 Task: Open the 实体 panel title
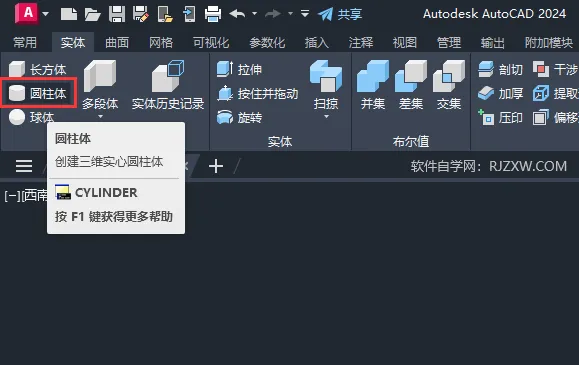280,141
